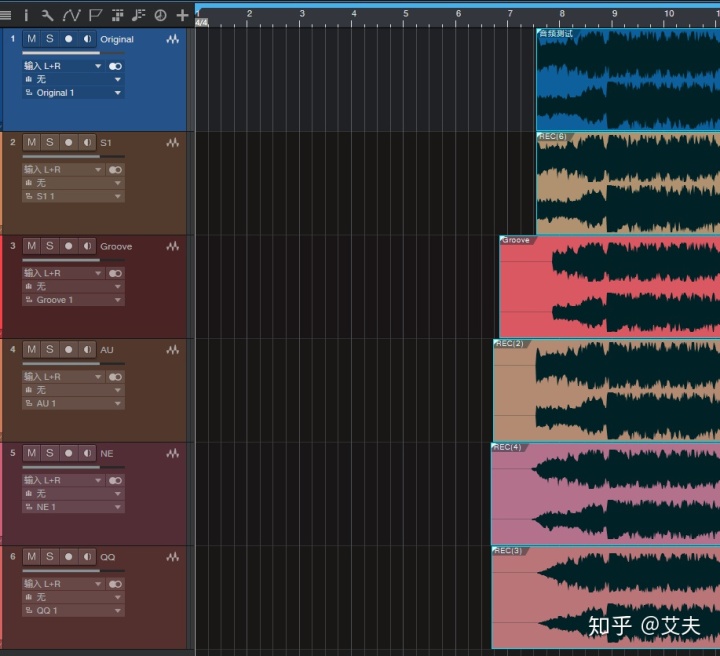
Task: Toggle stereo mode on Groove track input
Action: (115, 274)
